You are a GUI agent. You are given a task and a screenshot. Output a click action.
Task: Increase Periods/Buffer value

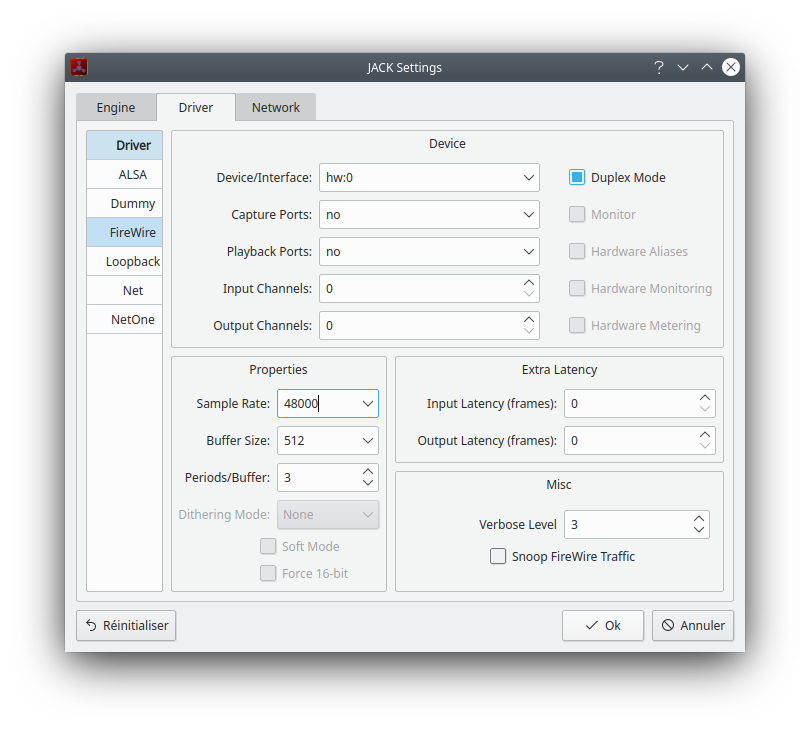(368, 472)
